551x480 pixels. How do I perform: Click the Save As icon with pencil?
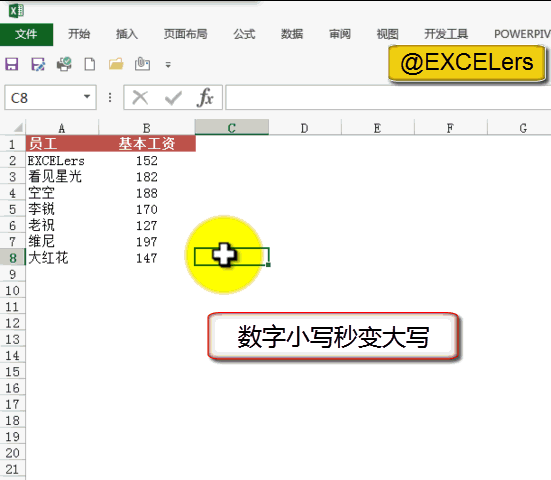click(38, 64)
